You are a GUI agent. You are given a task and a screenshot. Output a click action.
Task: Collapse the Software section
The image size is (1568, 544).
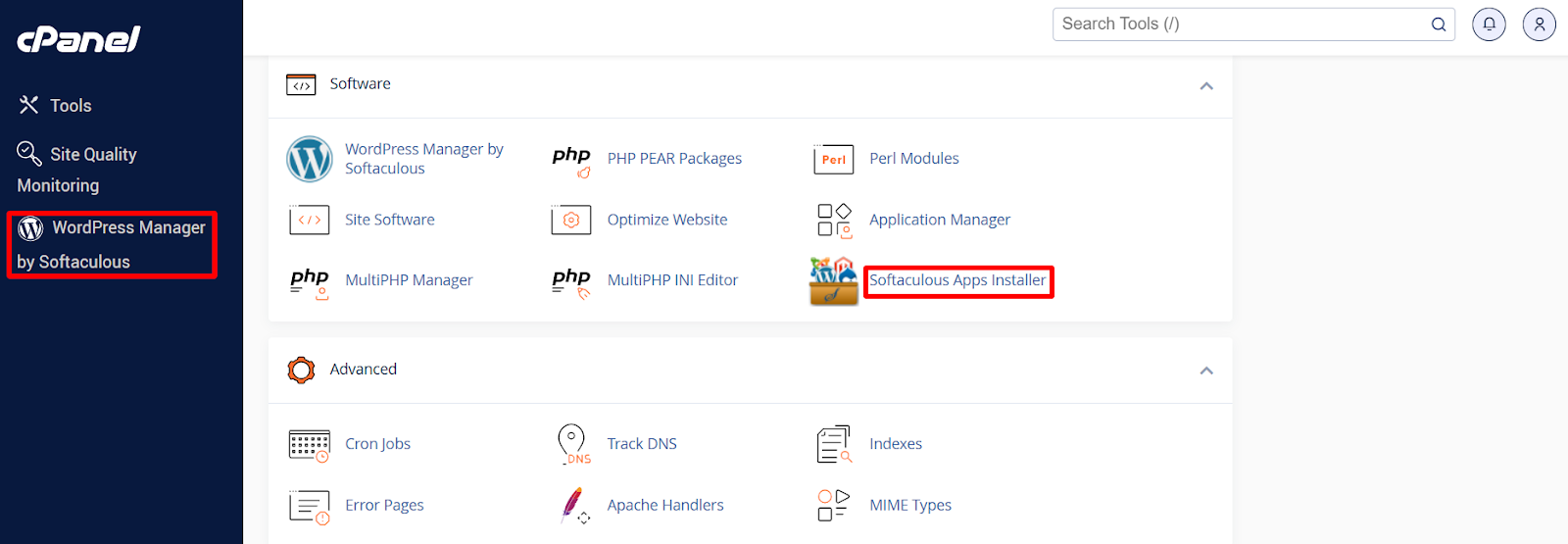click(1206, 86)
